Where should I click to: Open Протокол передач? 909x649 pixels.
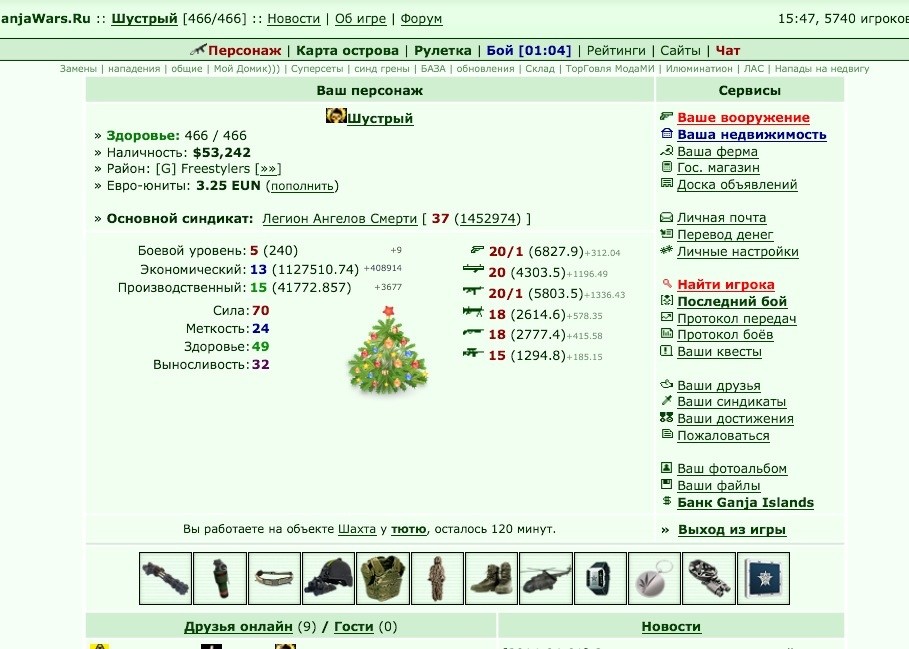pos(737,319)
